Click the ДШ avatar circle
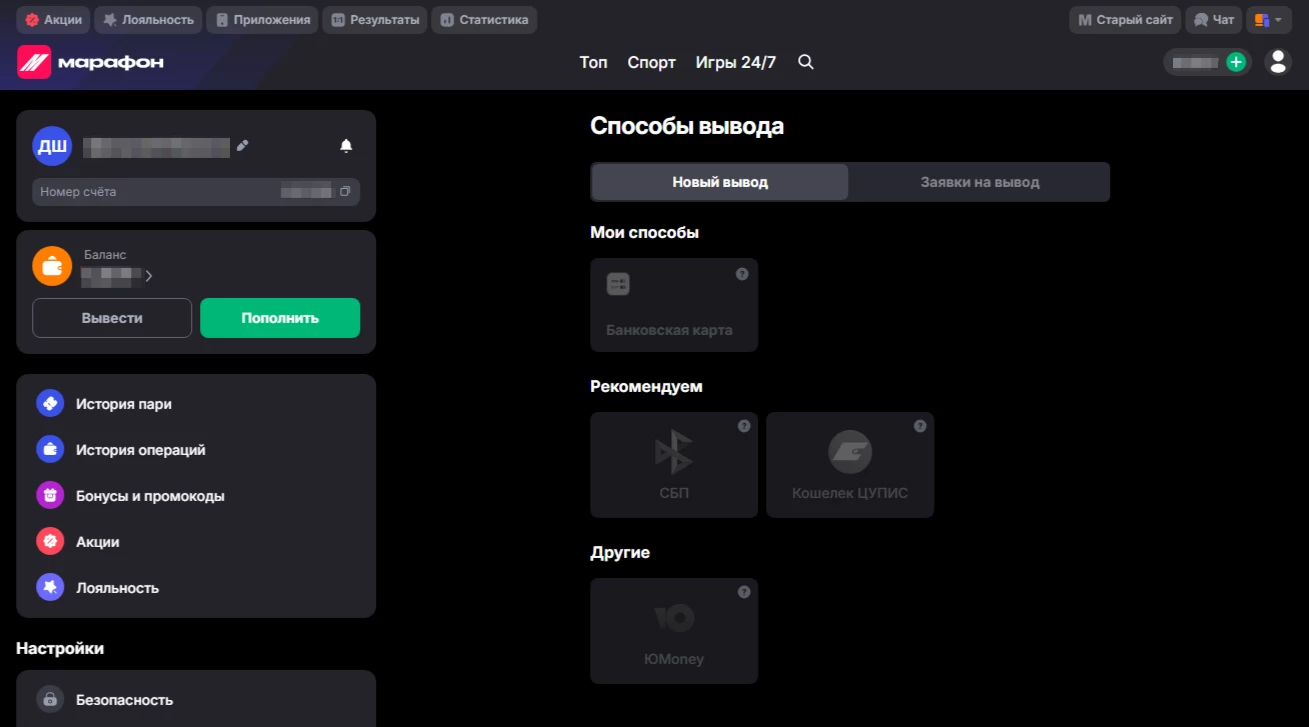 [52, 146]
